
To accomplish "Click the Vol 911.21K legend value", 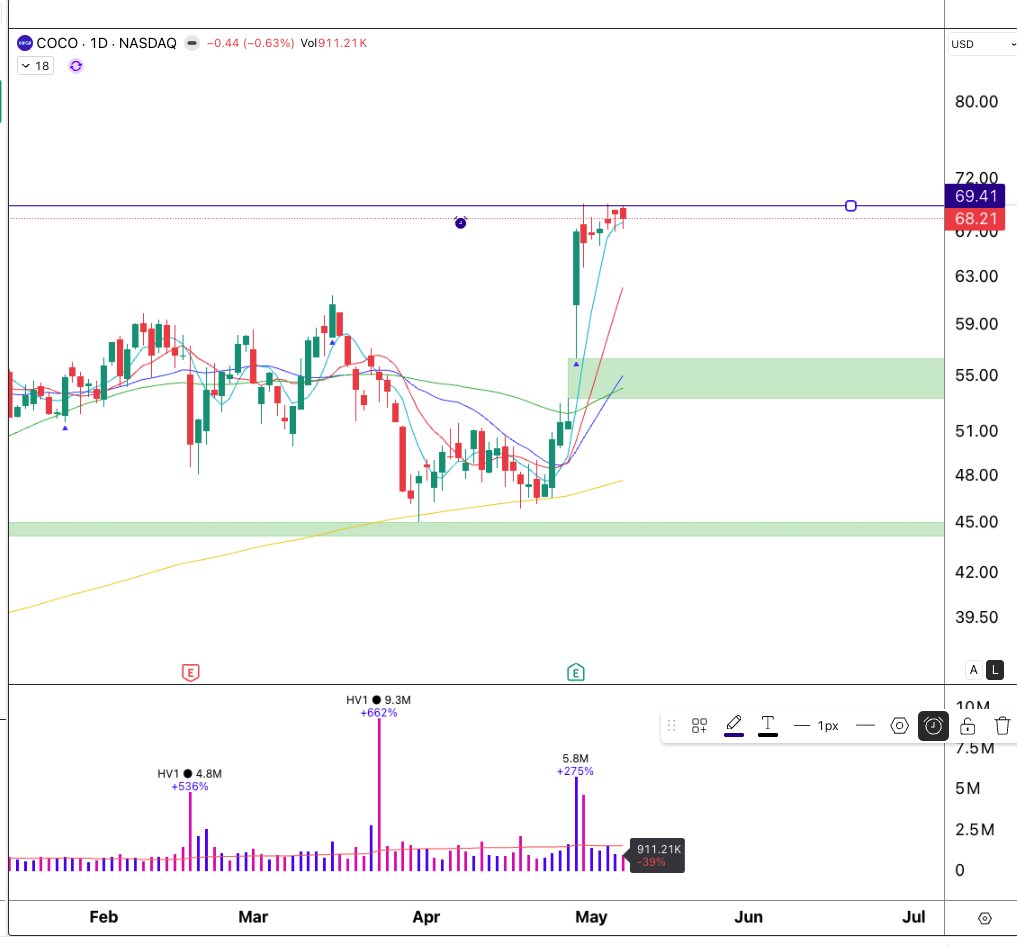I will point(333,43).
